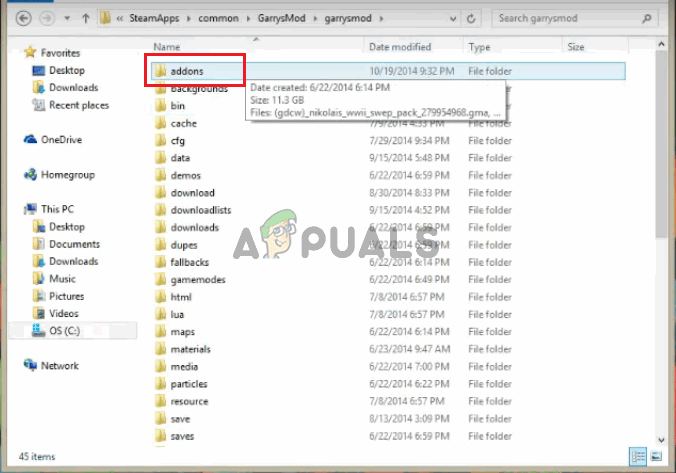Click scrollbar up arrow
Screen dimensions: 676x473
pos(661,44)
